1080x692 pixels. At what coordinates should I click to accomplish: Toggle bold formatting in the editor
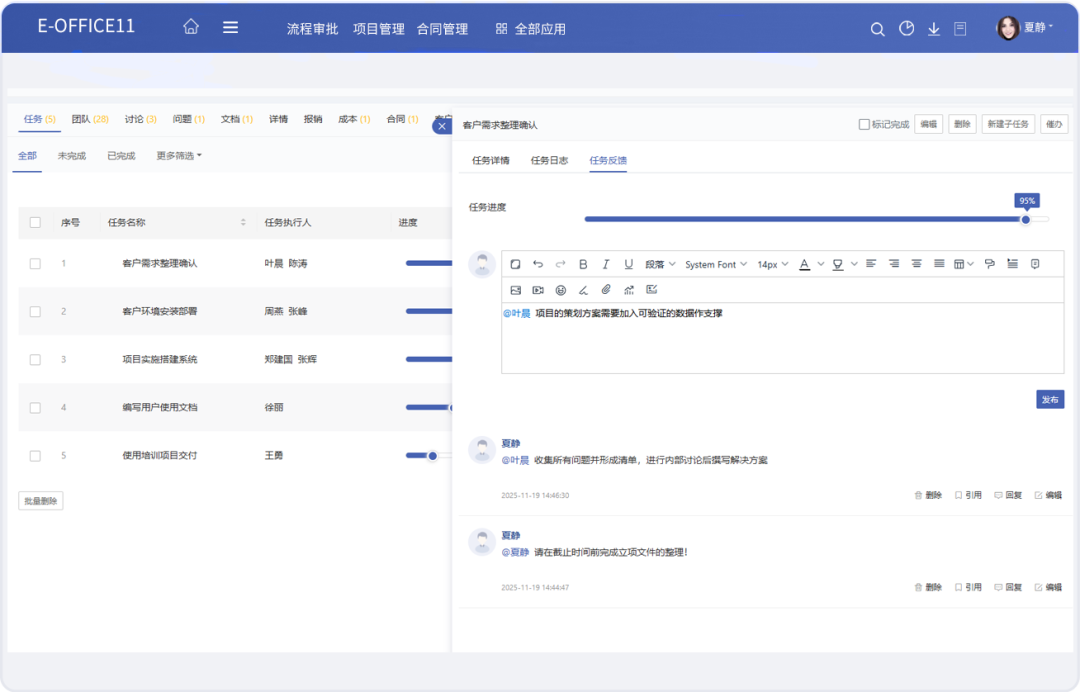coord(583,264)
